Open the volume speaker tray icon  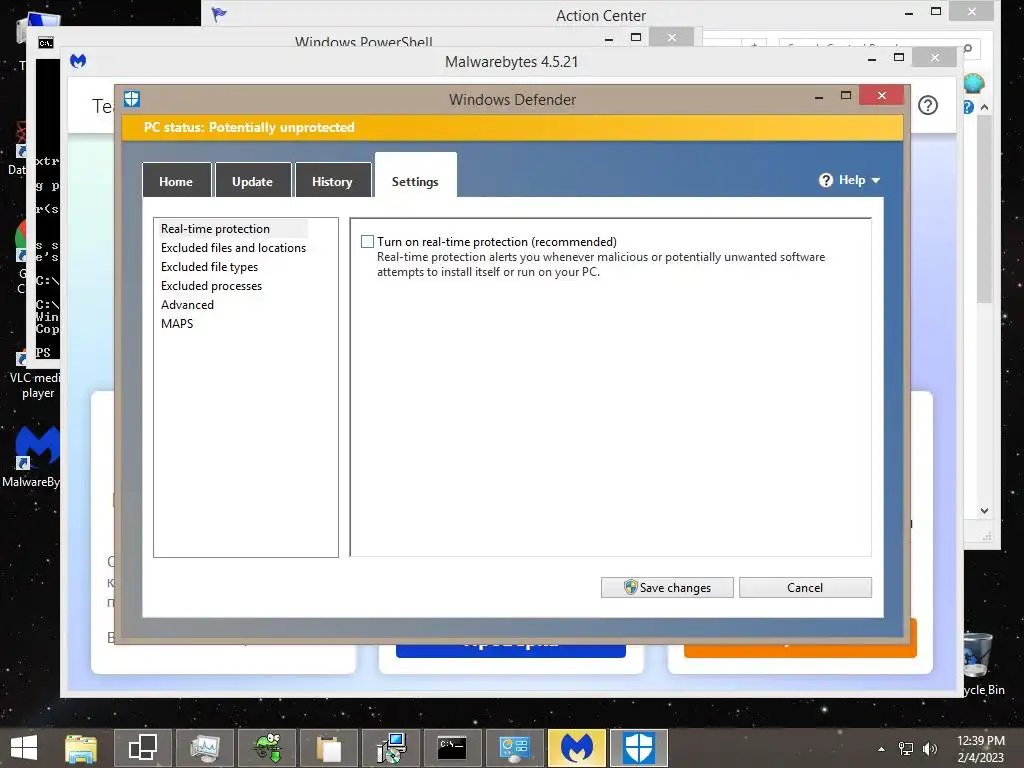(x=929, y=749)
